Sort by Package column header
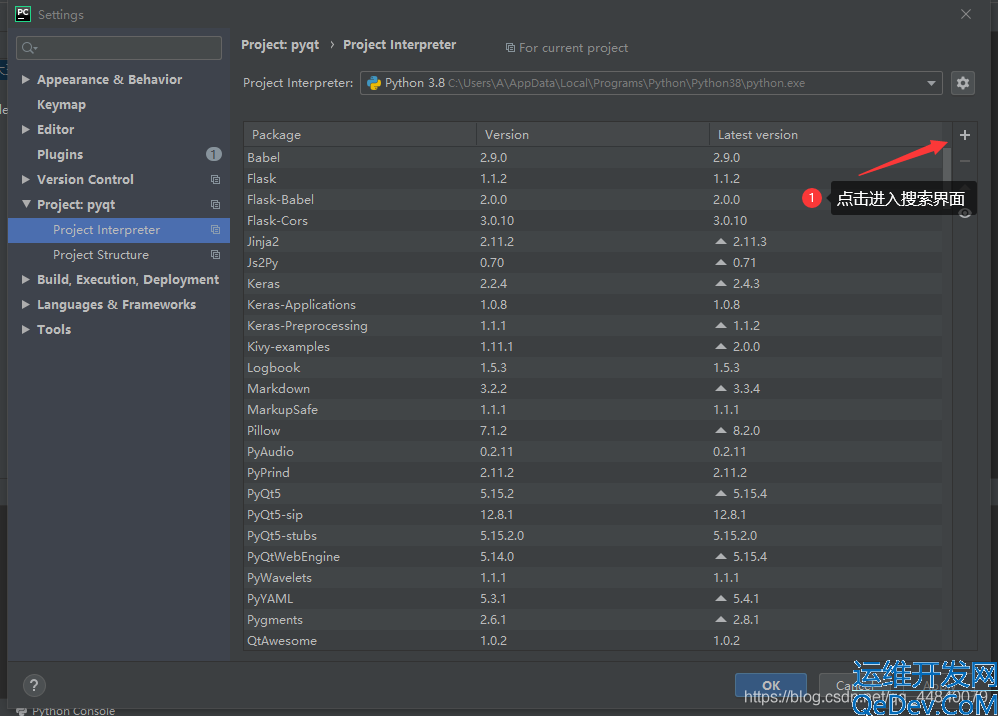998x716 pixels. coord(360,135)
